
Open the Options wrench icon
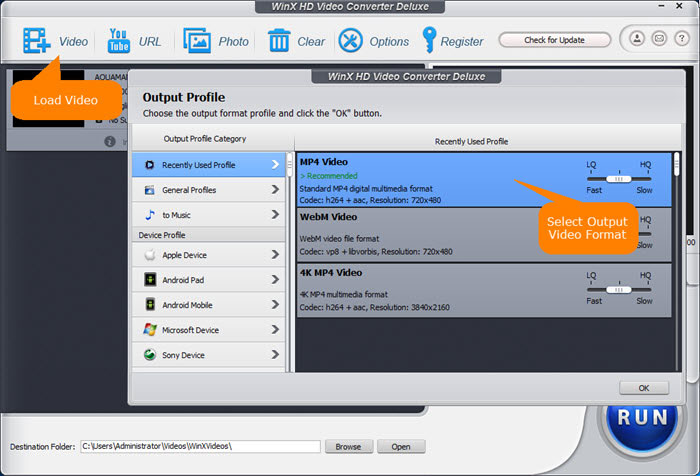350,41
